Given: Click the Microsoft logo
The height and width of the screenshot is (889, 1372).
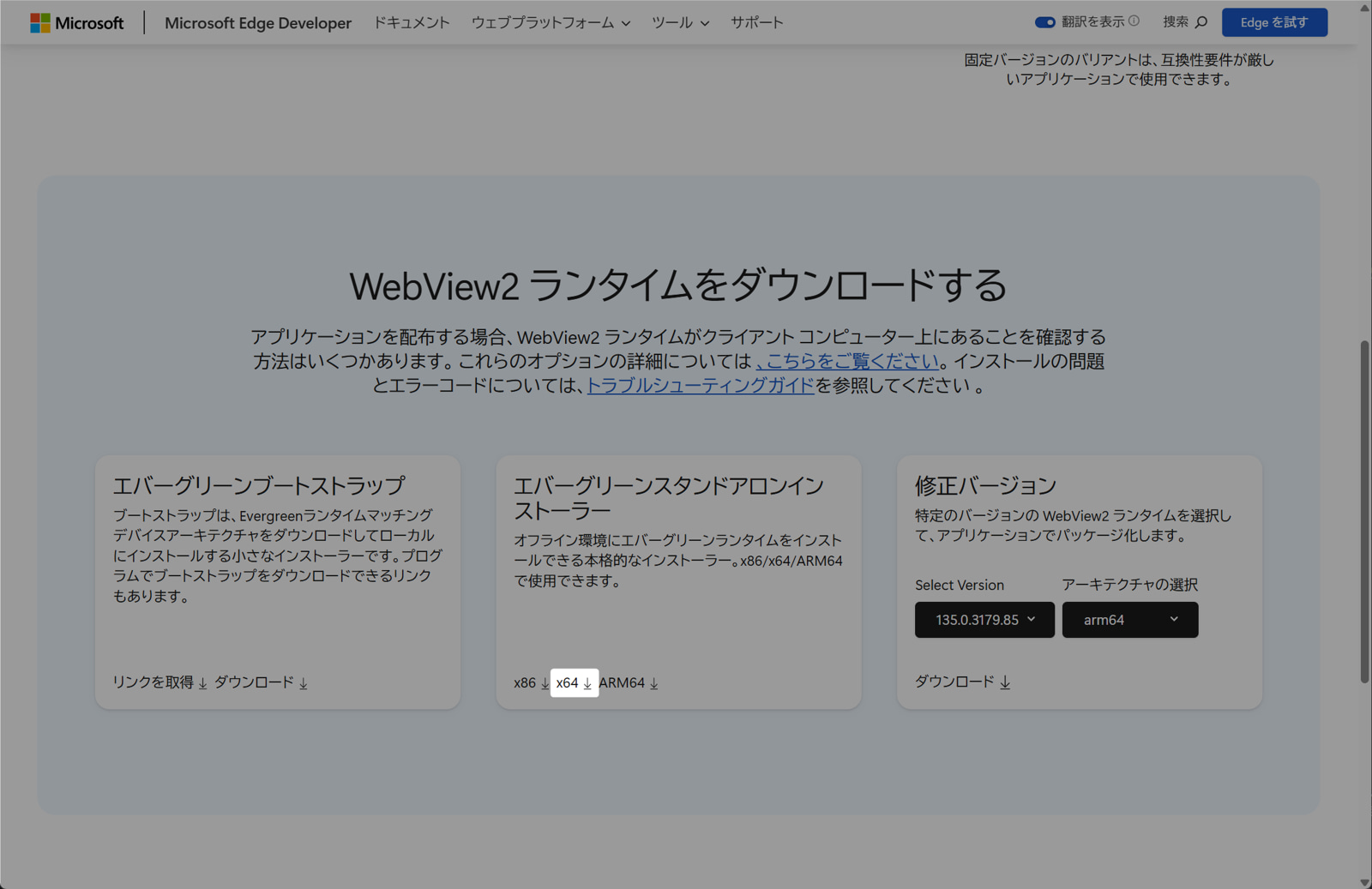Looking at the screenshot, I should [77, 23].
